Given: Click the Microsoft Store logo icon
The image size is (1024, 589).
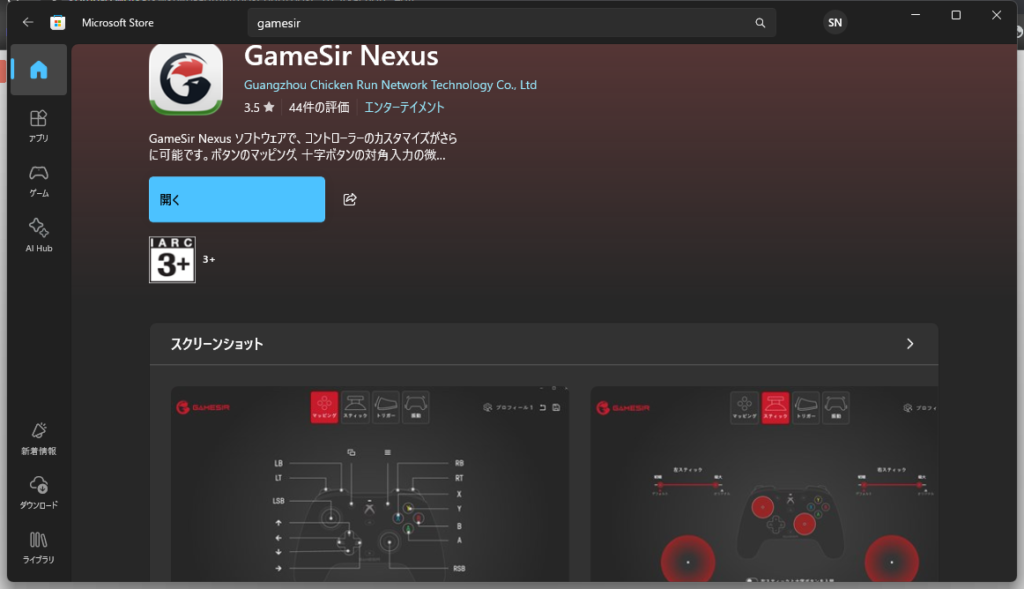Looking at the screenshot, I should coord(57,23).
